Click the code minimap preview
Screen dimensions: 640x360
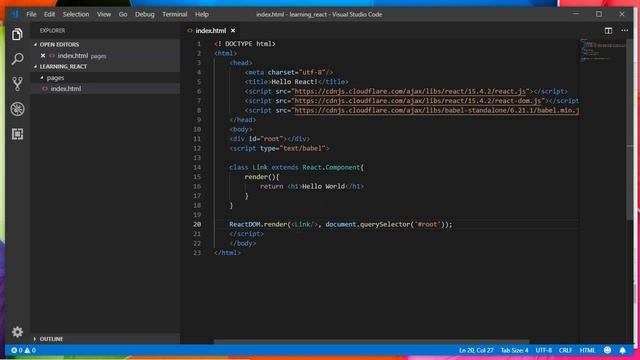[x=603, y=50]
